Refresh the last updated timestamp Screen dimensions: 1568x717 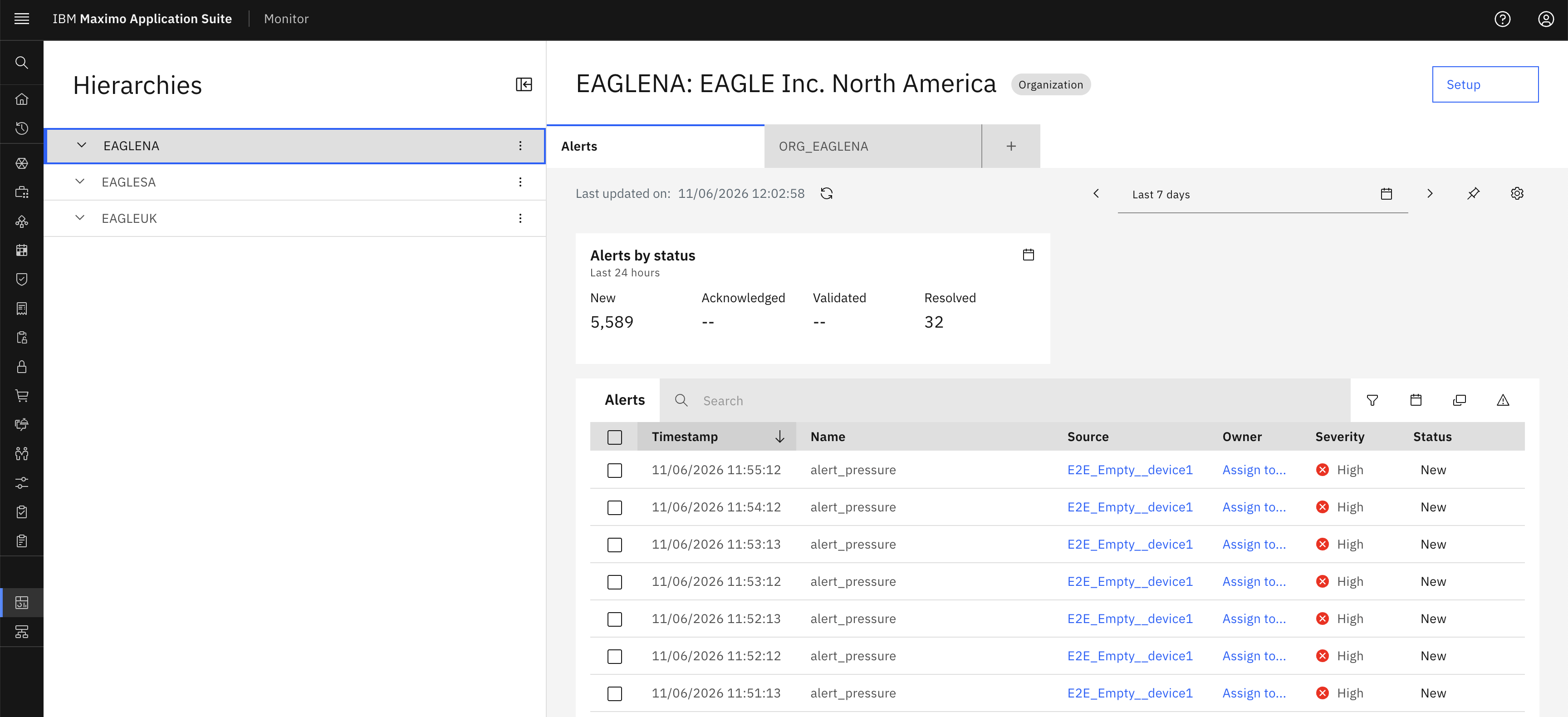click(827, 194)
